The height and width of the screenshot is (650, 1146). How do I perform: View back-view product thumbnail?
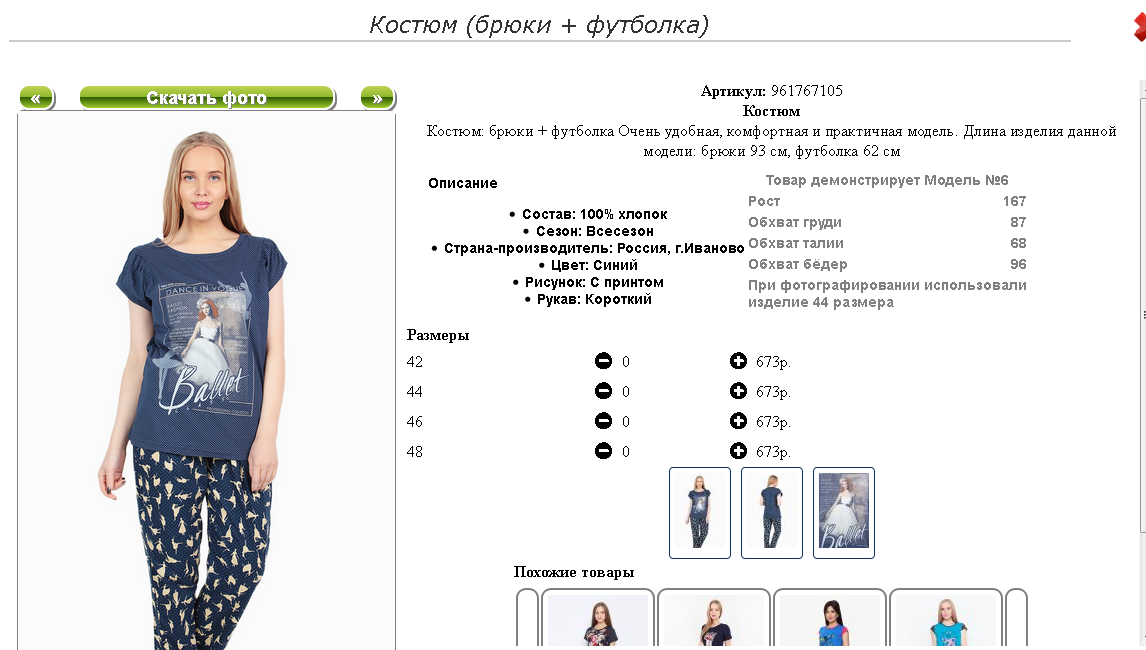(772, 513)
